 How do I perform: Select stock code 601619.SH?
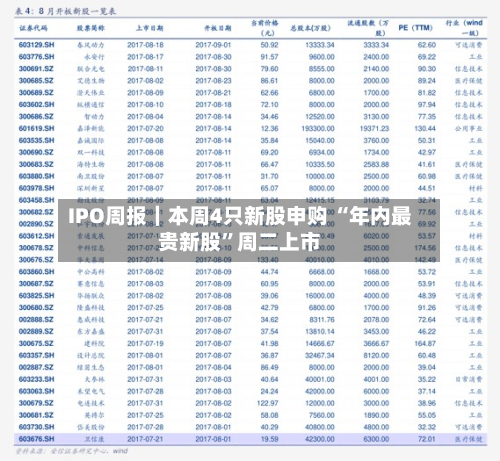36,129
